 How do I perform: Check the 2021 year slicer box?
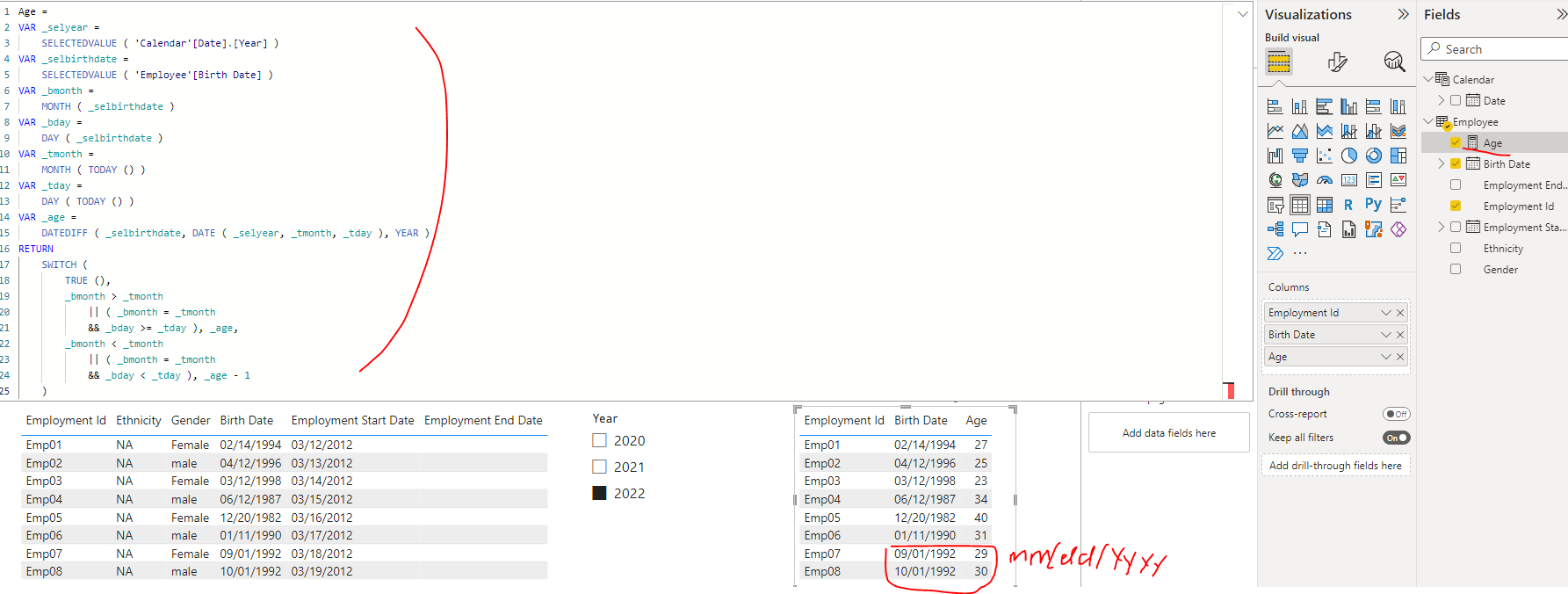point(599,467)
